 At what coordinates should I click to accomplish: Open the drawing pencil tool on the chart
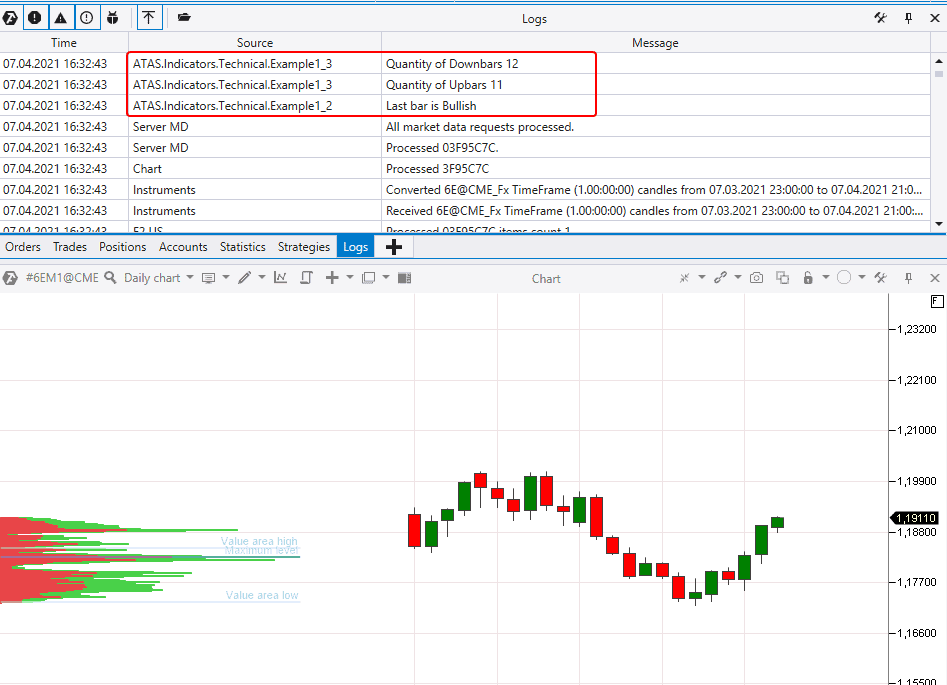coord(245,278)
